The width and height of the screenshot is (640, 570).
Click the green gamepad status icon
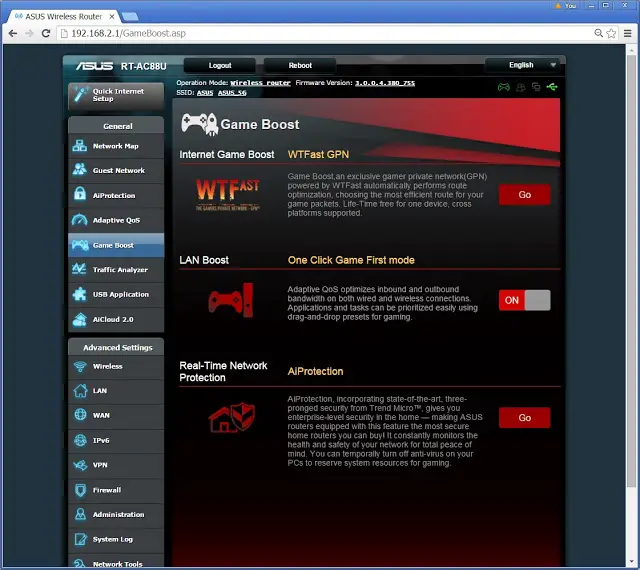point(504,87)
